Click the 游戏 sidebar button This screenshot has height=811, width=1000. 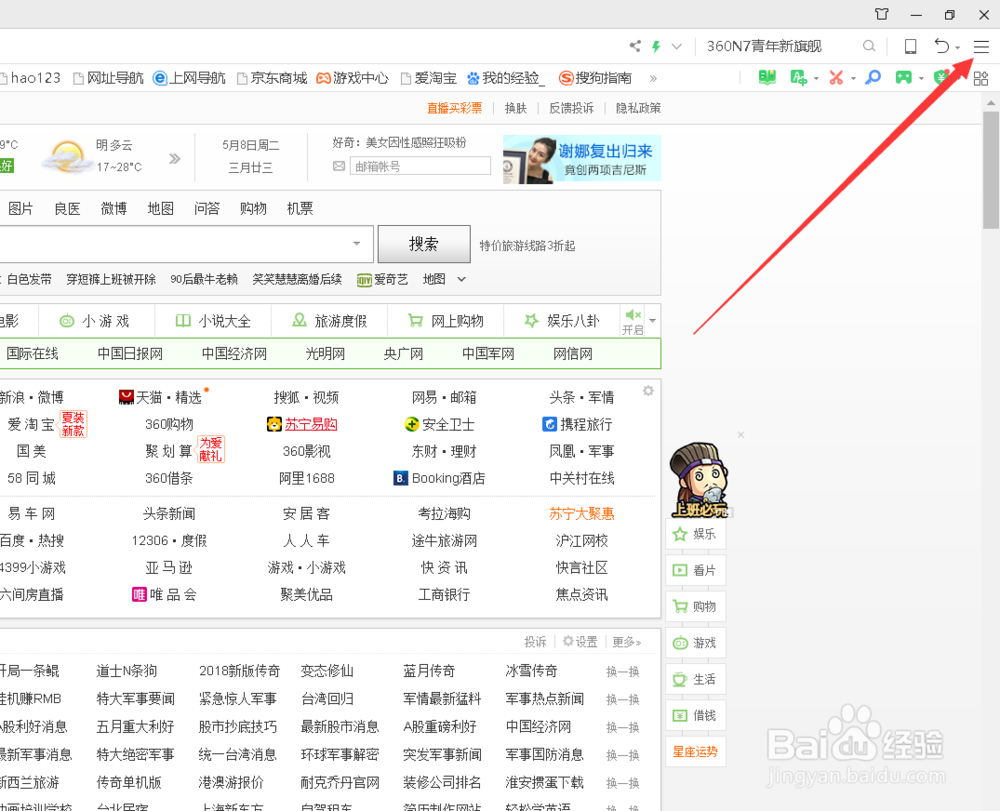point(696,643)
